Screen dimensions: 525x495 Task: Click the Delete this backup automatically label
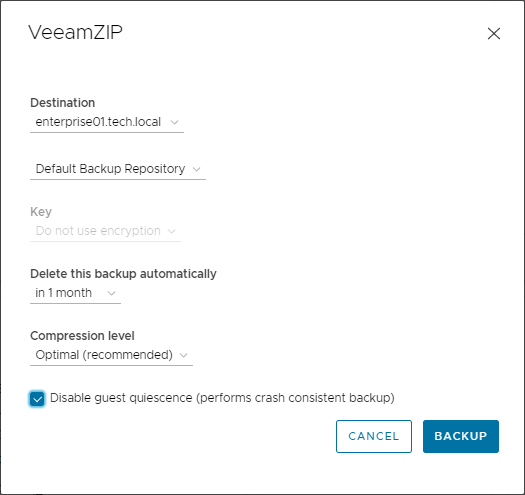(x=123, y=274)
